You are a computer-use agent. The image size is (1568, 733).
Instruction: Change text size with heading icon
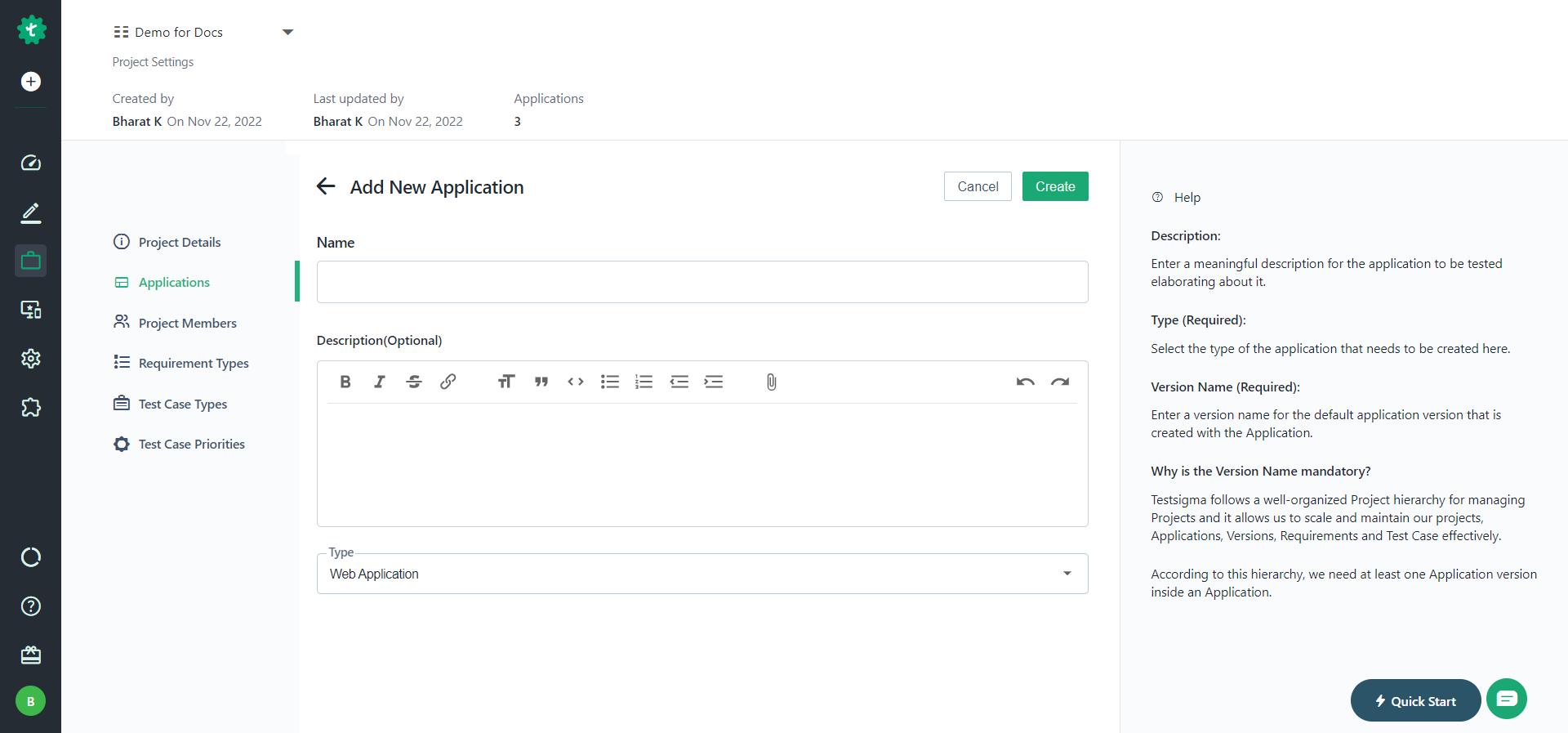[506, 382]
